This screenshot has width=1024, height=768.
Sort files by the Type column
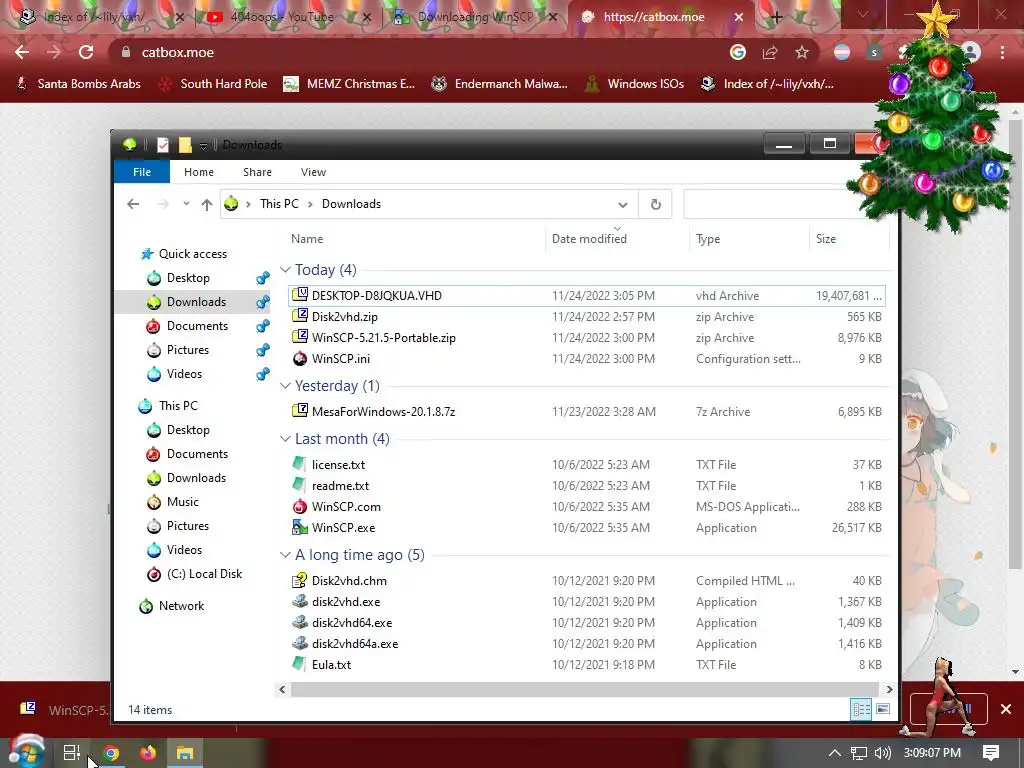[748, 239]
